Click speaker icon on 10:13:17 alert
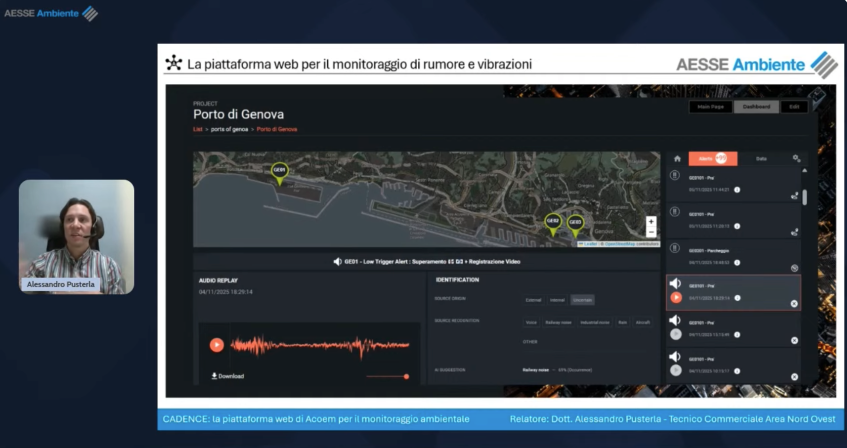Screen dimensions: 847x448 coord(675,357)
